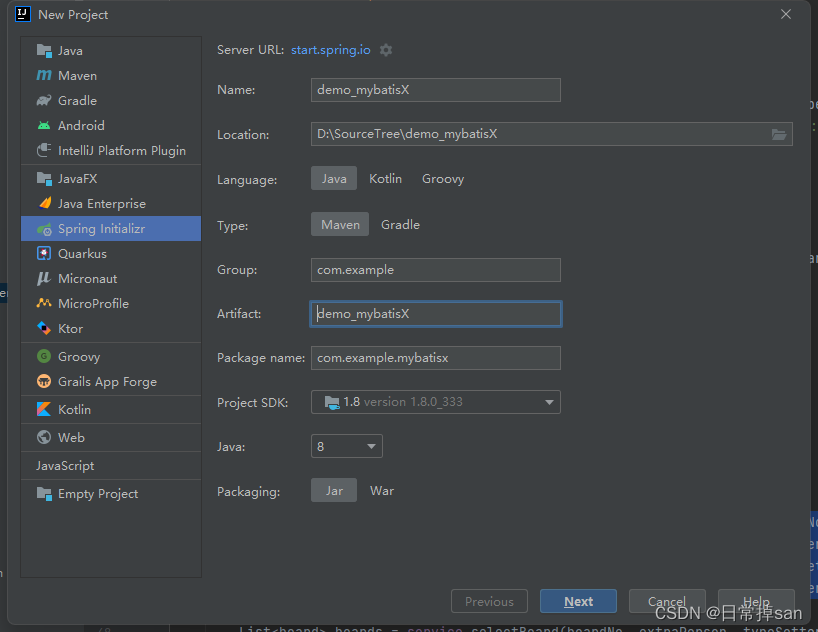Select Kotlin as the language
The image size is (818, 632).
point(386,178)
